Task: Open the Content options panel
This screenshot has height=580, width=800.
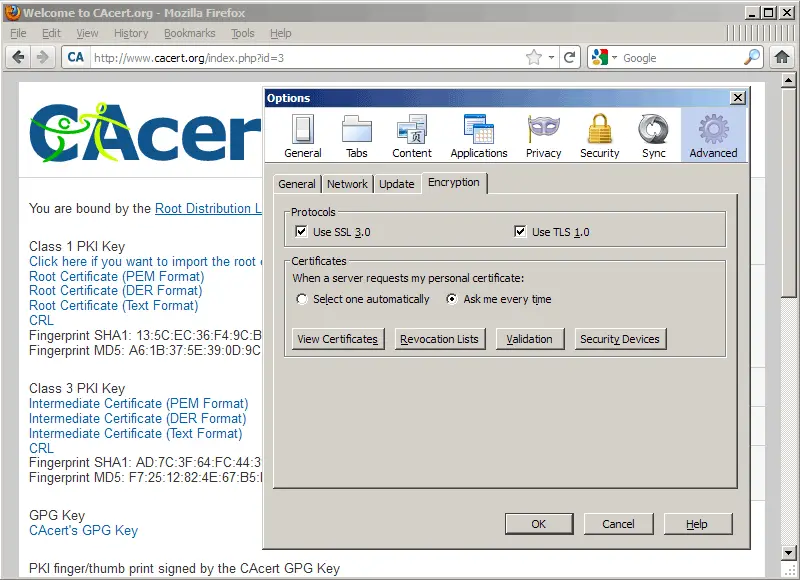Action: pos(412,136)
